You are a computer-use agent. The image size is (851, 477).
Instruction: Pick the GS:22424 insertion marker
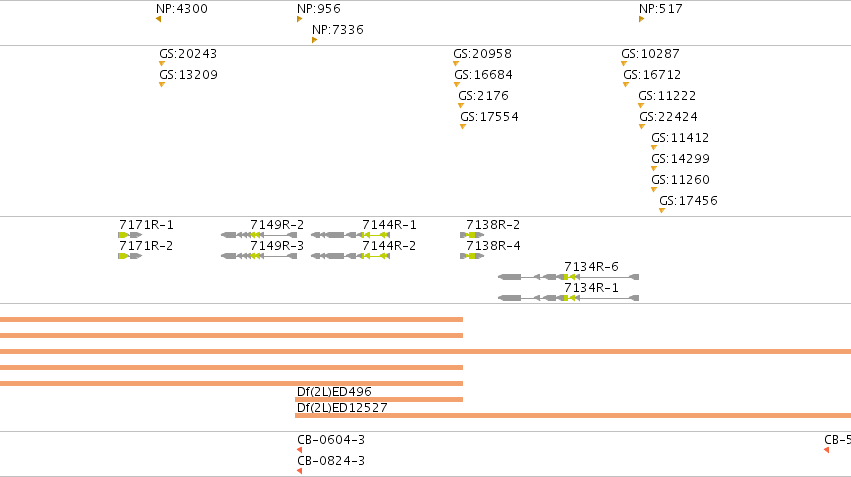point(642,126)
